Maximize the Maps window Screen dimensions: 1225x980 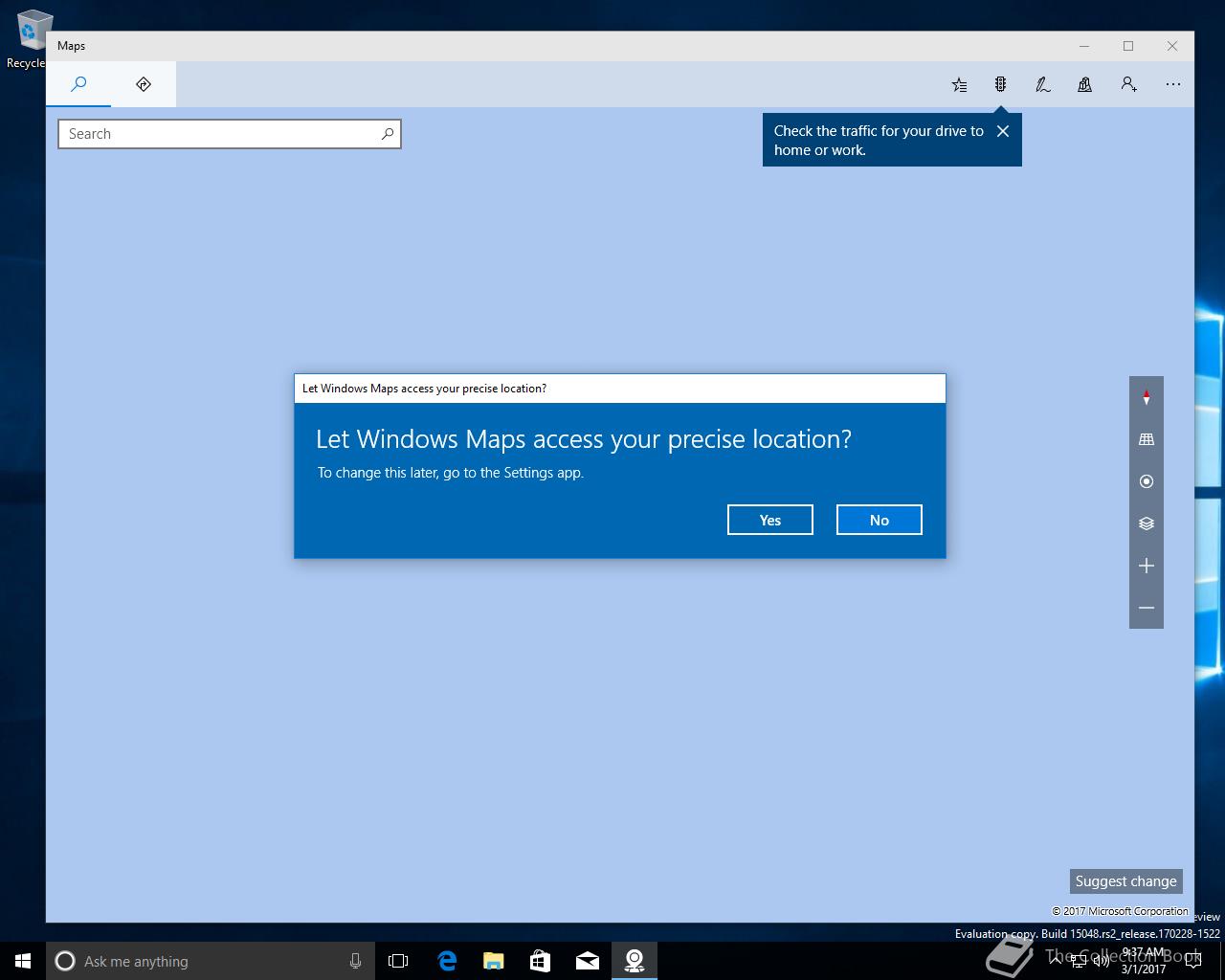[x=1128, y=46]
